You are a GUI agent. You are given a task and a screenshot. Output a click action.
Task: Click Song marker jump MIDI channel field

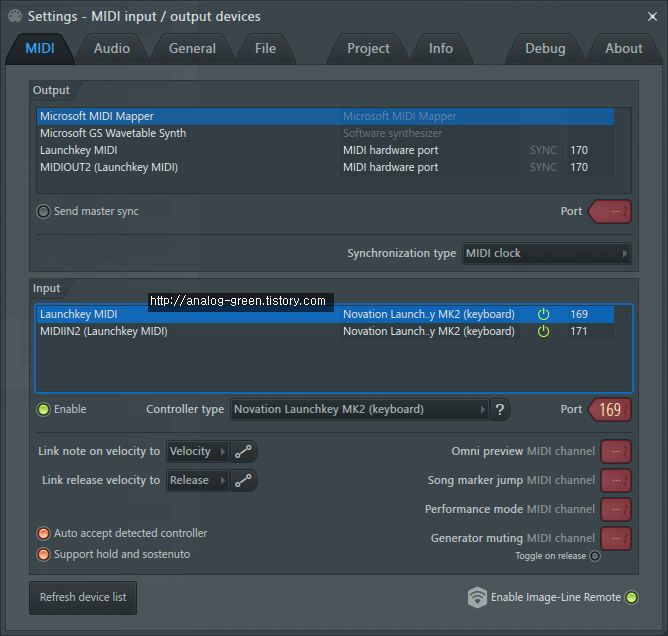[x=616, y=481]
